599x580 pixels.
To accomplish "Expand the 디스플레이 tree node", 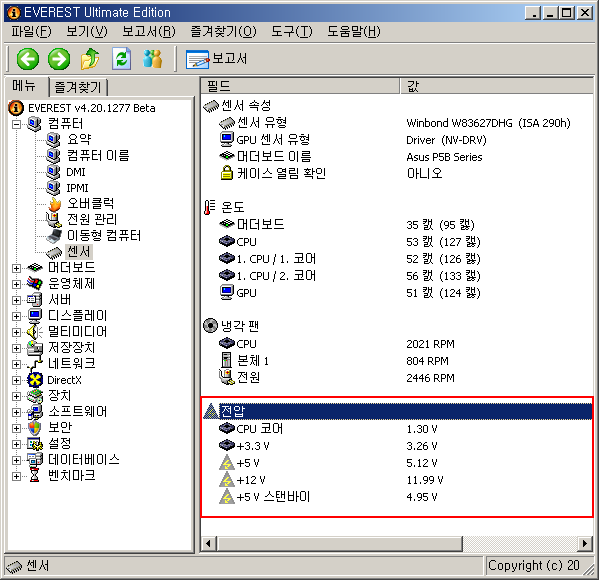I will [16, 316].
